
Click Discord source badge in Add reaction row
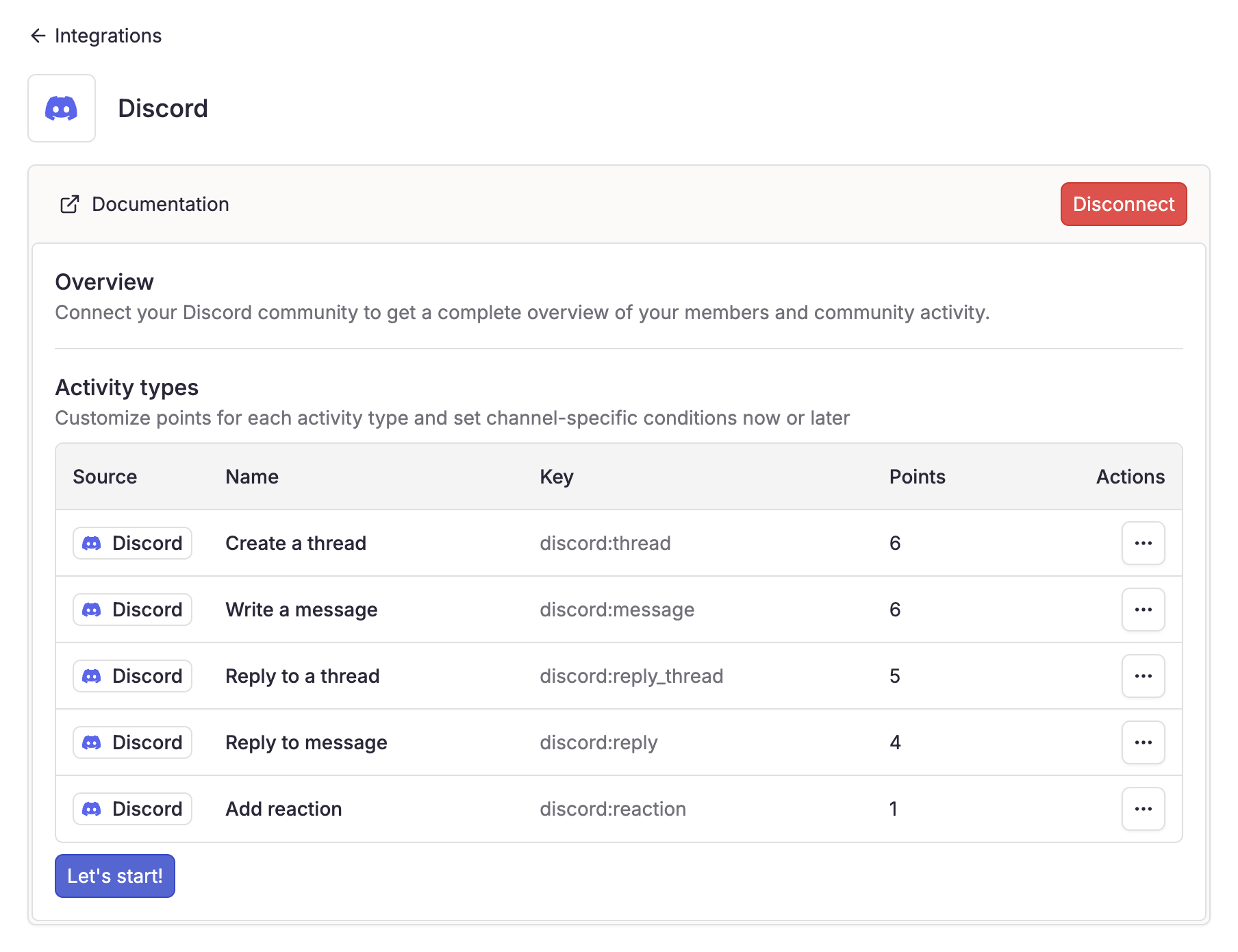[133, 809]
